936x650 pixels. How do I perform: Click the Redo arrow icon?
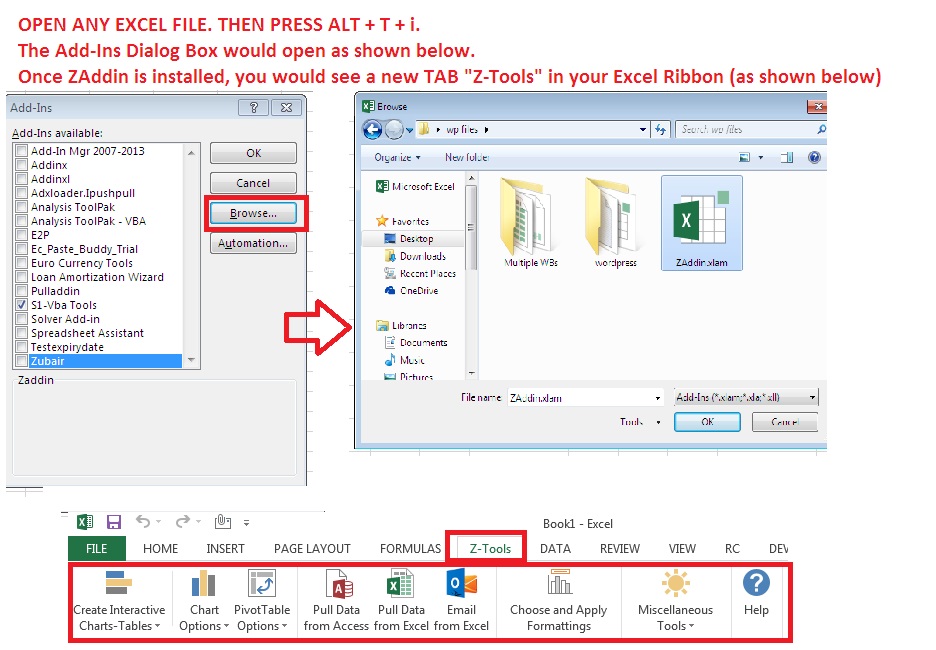click(183, 522)
